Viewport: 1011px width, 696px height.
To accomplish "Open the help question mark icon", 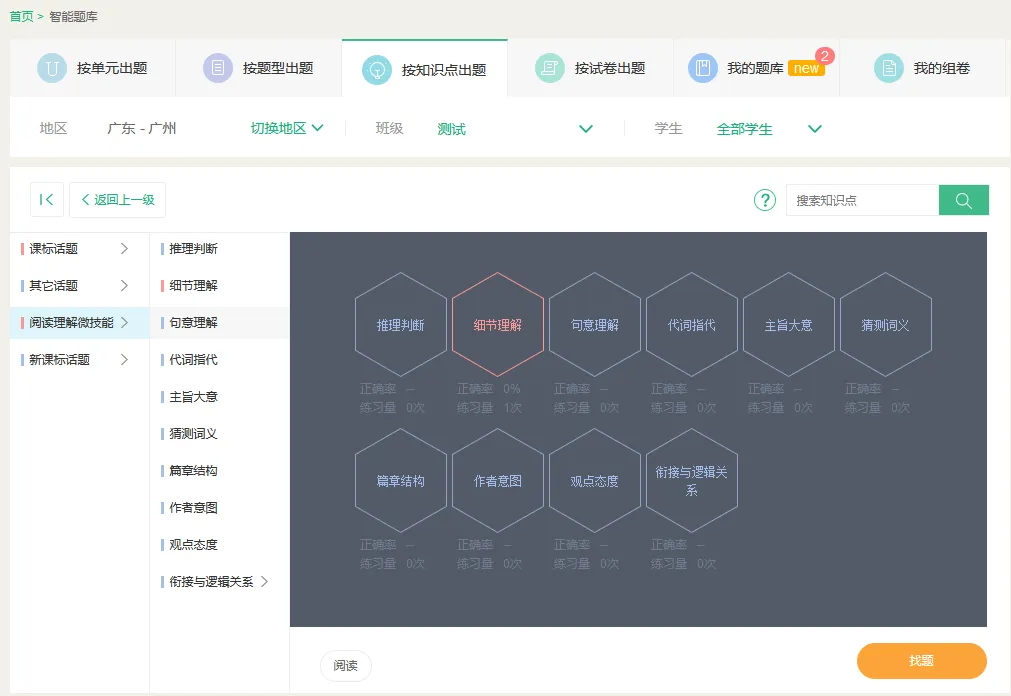I will pyautogui.click(x=764, y=199).
